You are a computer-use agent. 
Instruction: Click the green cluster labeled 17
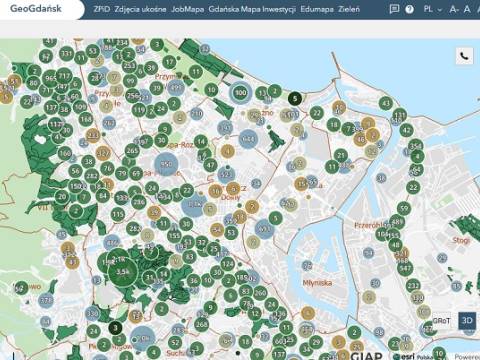[170, 62]
